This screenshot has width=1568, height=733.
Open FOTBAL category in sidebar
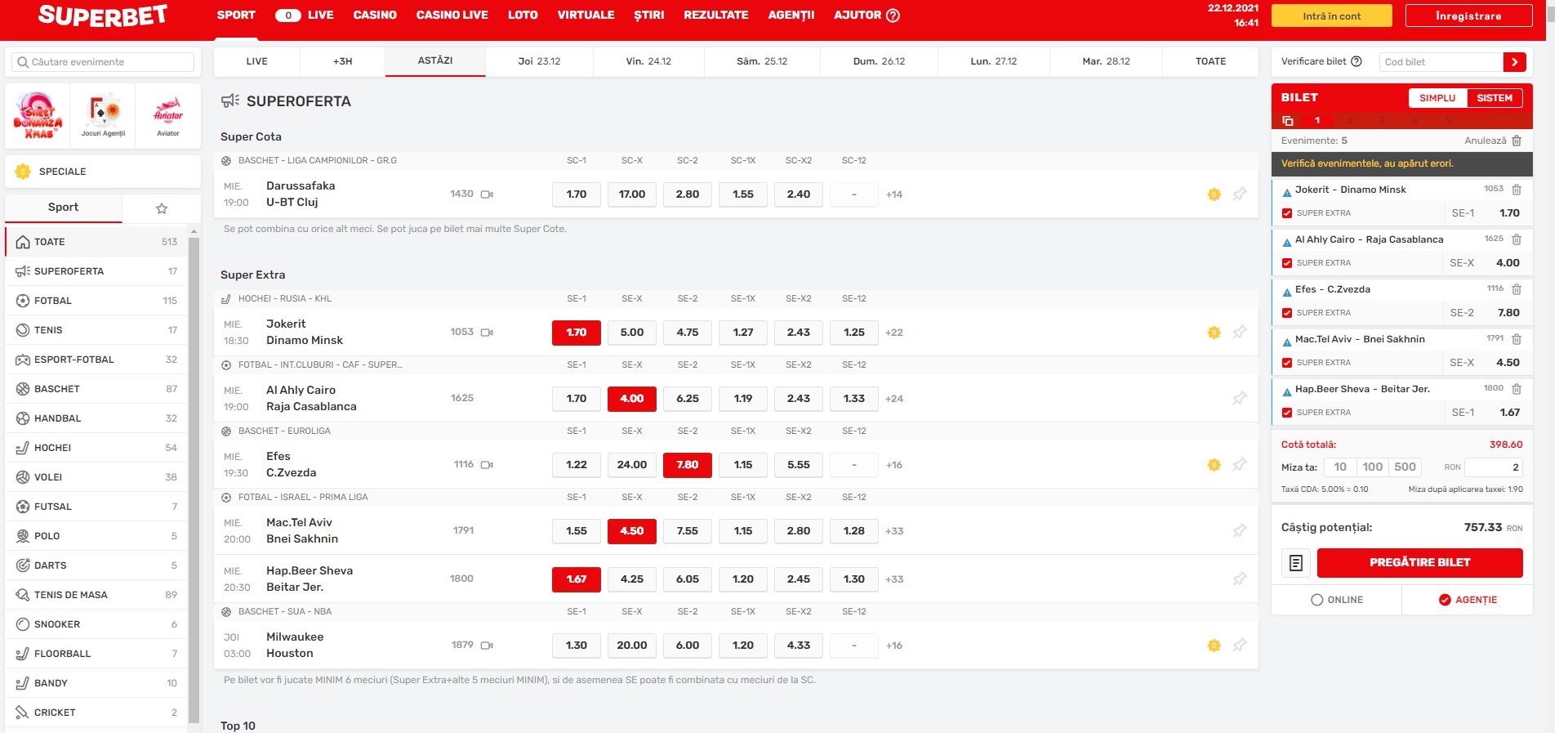[96, 301]
